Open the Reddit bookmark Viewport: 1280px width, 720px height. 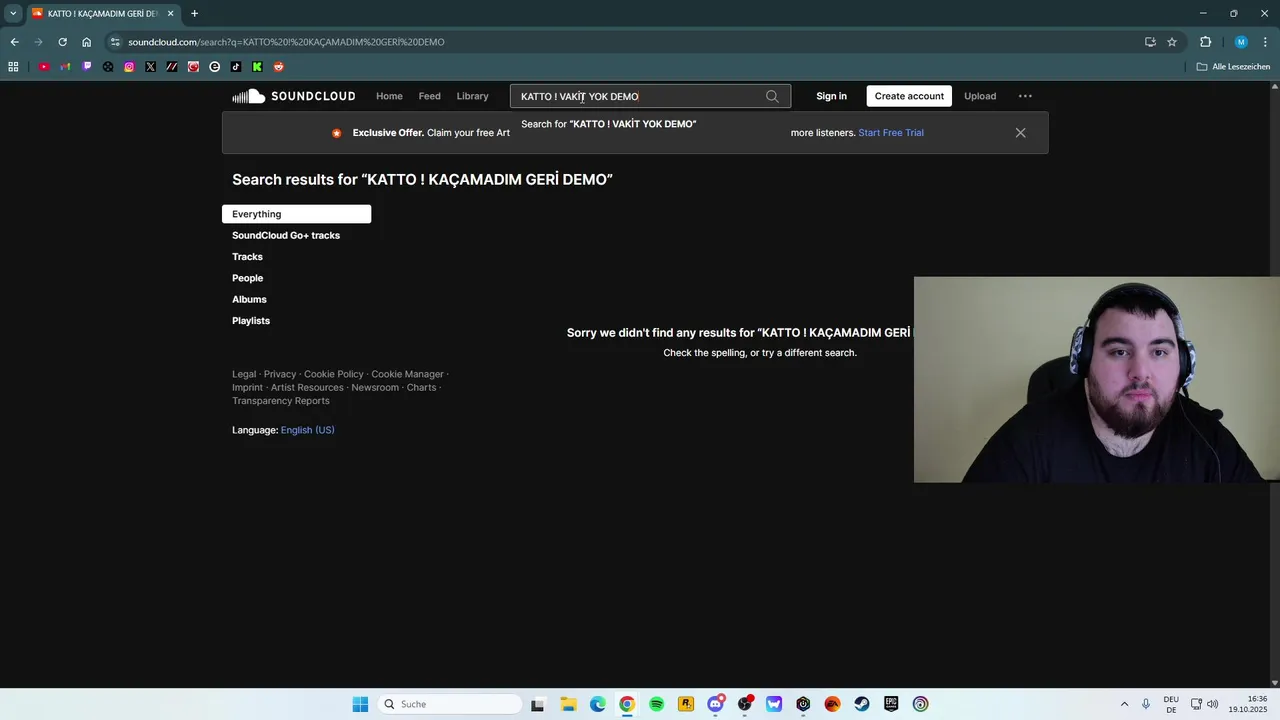pos(279,67)
